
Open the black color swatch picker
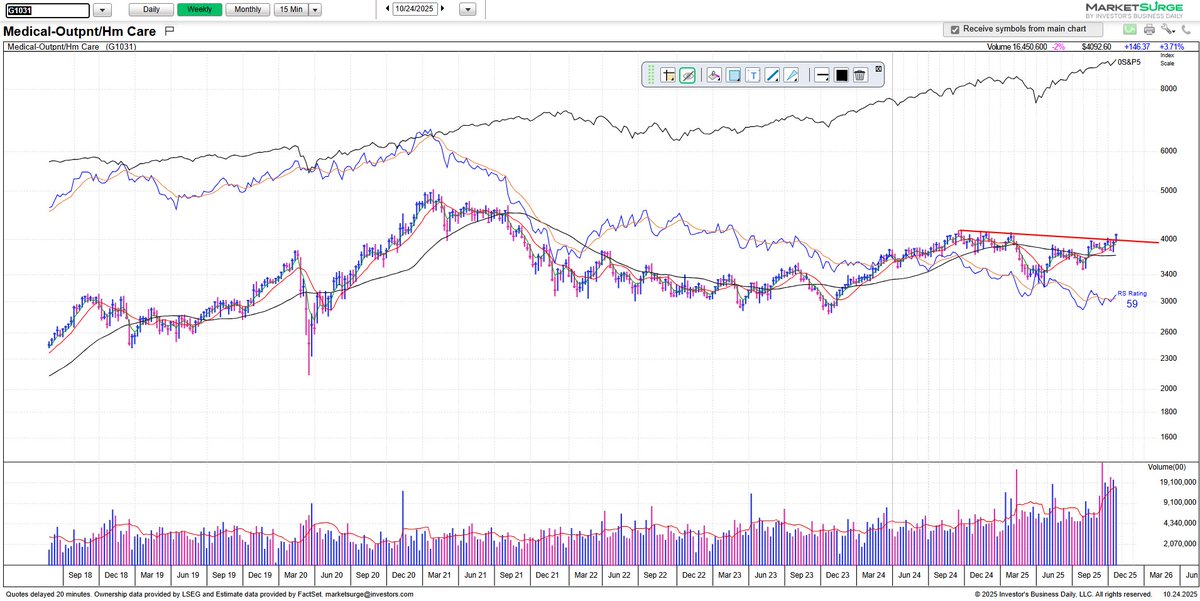(x=841, y=75)
